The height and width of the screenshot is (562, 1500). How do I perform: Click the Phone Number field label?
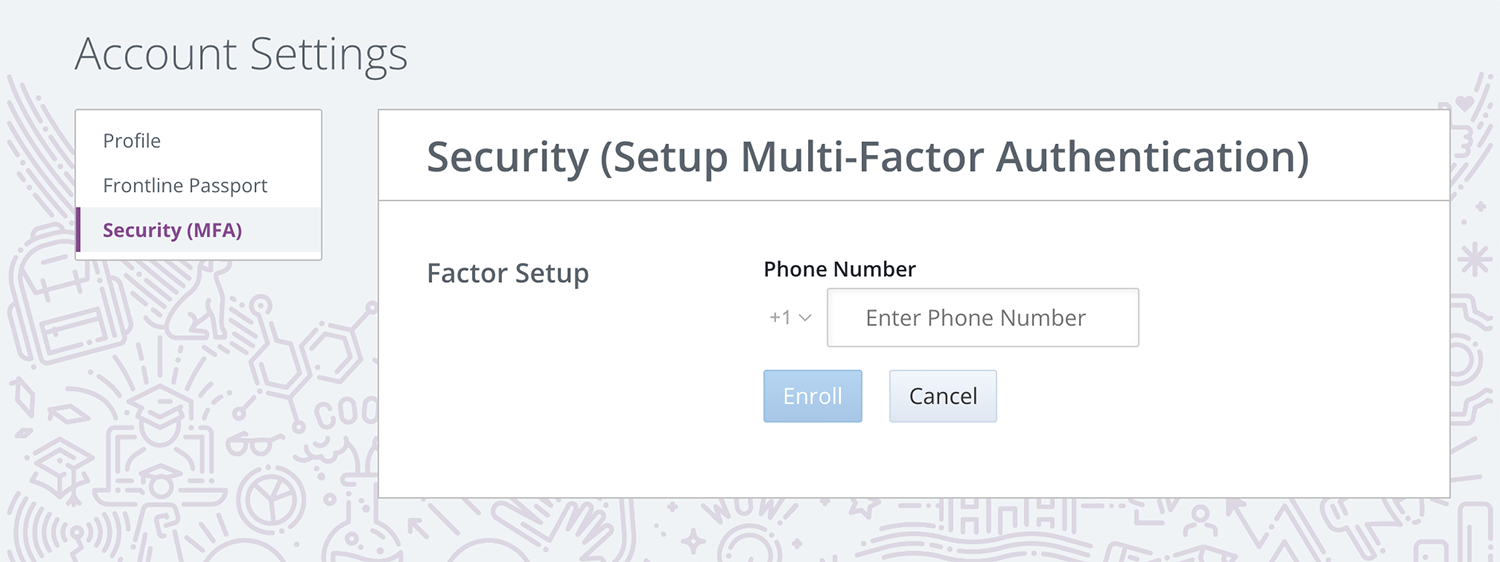(840, 269)
